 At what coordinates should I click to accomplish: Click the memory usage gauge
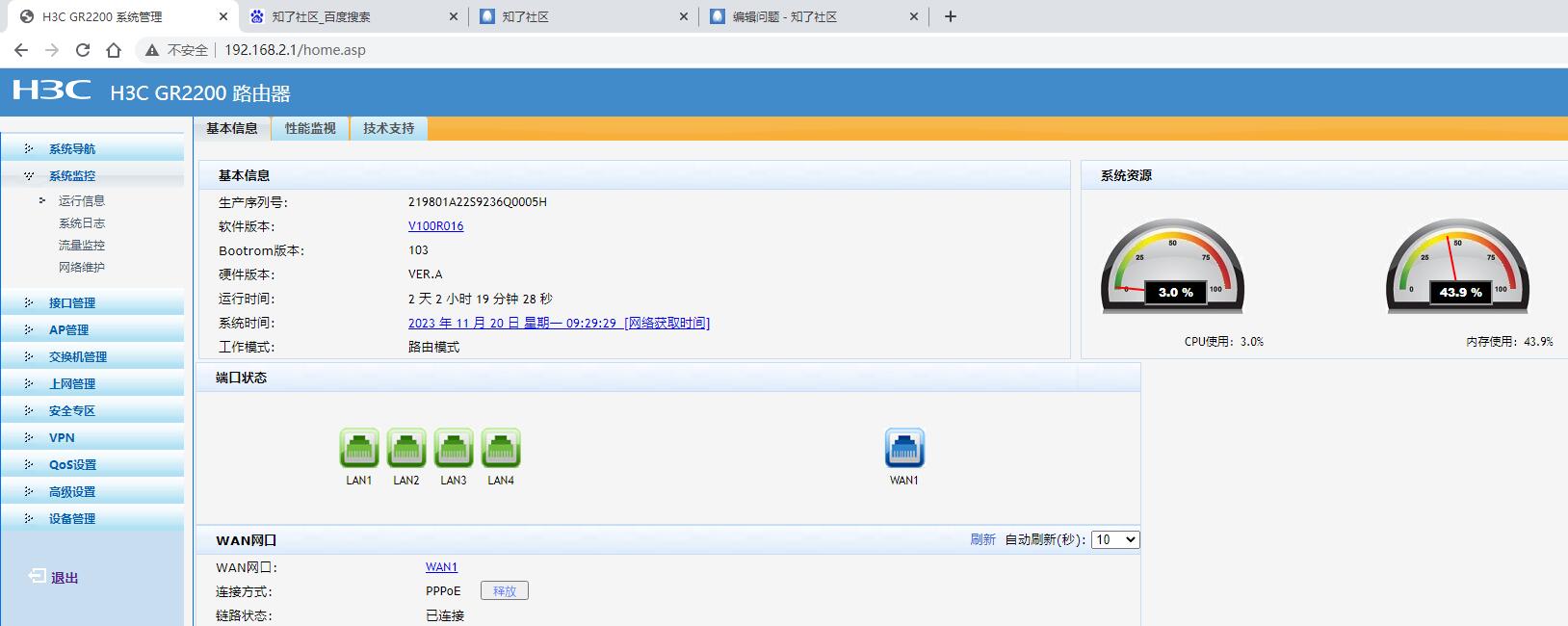click(1458, 266)
